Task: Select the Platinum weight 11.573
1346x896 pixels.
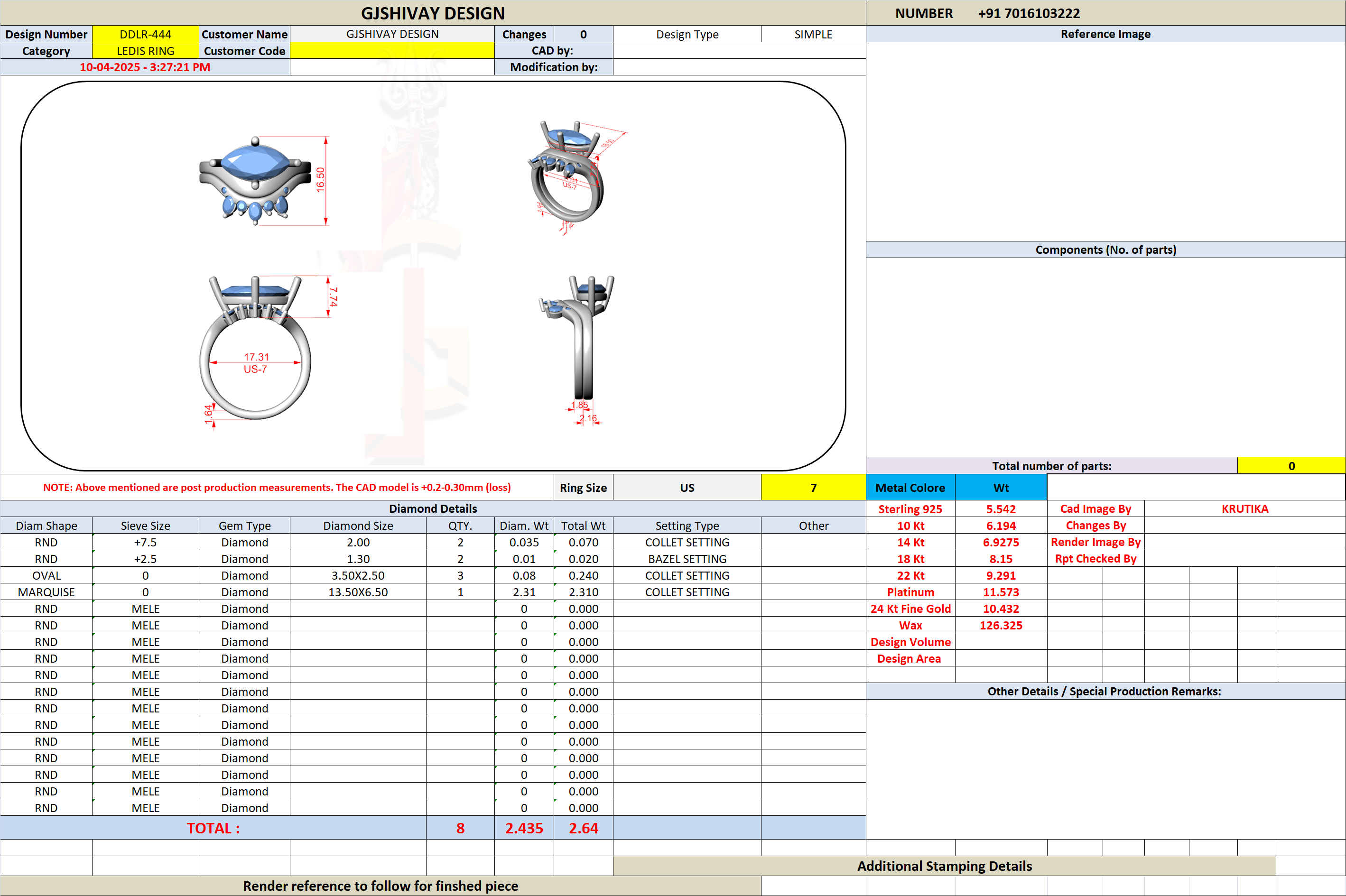Action: 1001,592
